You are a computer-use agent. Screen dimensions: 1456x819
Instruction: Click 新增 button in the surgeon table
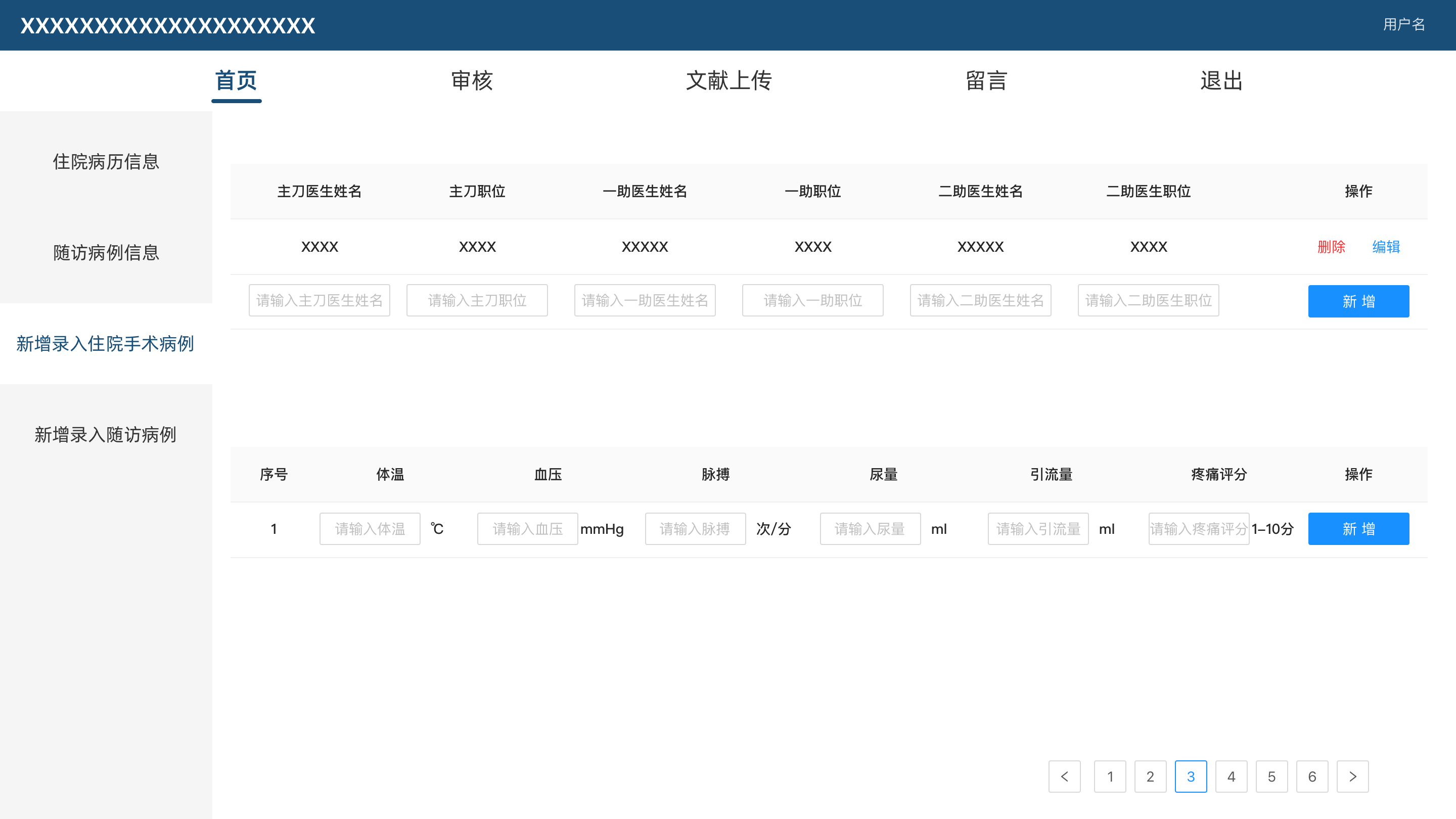1358,301
